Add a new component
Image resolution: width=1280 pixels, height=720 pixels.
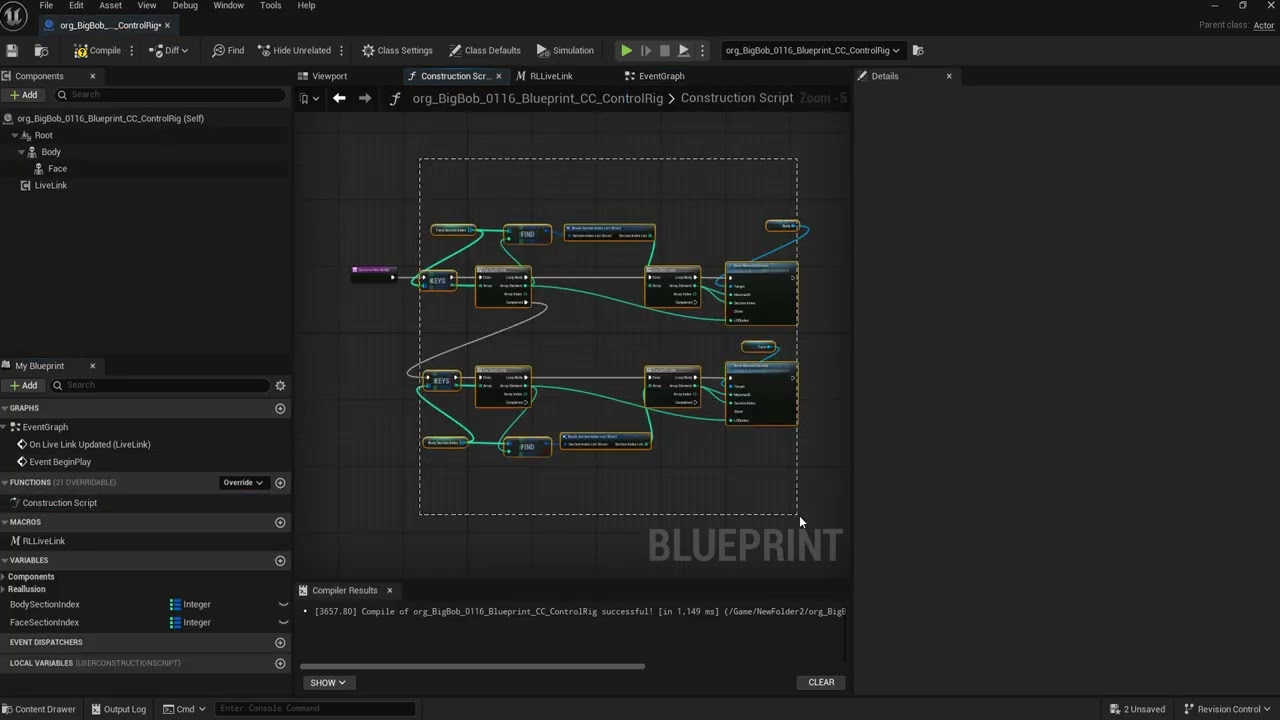pyautogui.click(x=24, y=95)
